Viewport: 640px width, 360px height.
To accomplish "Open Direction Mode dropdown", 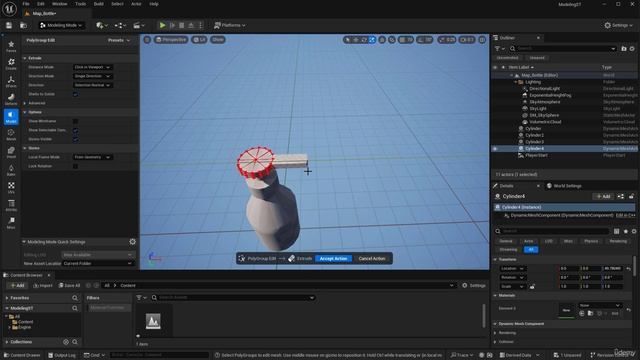I will pos(93,76).
